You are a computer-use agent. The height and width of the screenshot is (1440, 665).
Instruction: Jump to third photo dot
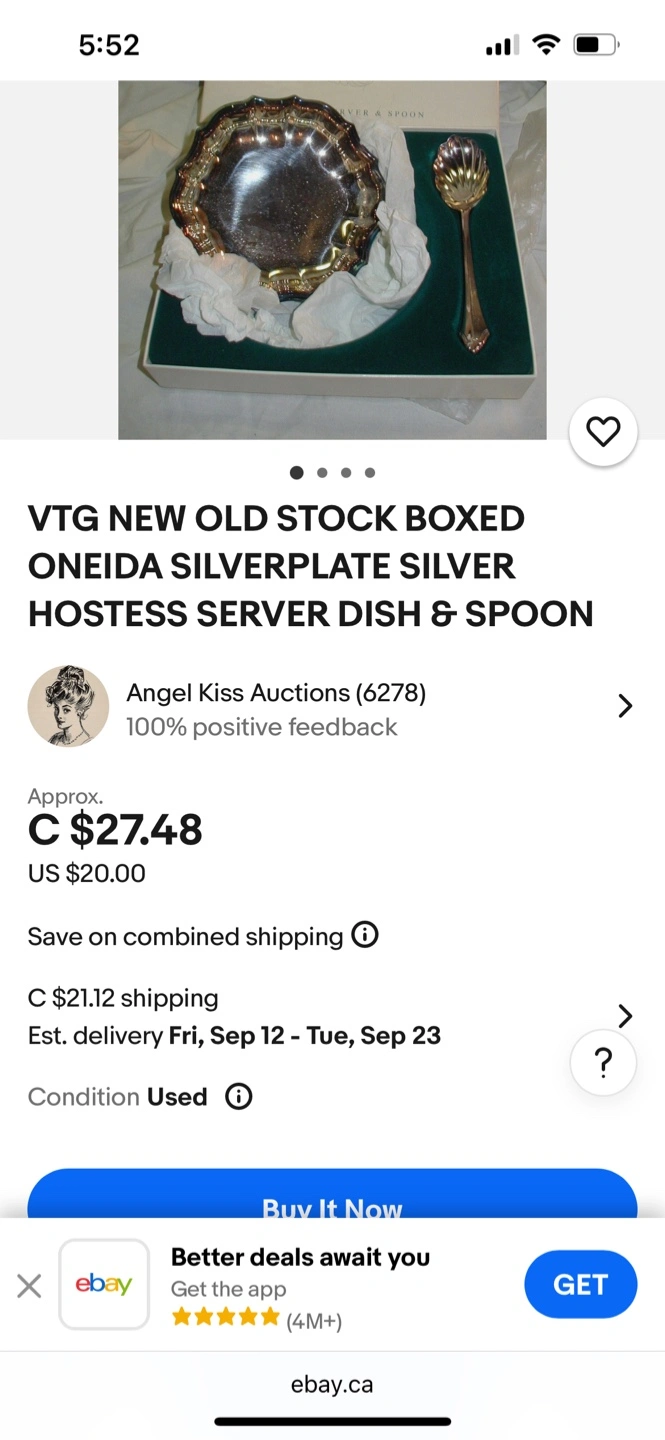tap(346, 473)
